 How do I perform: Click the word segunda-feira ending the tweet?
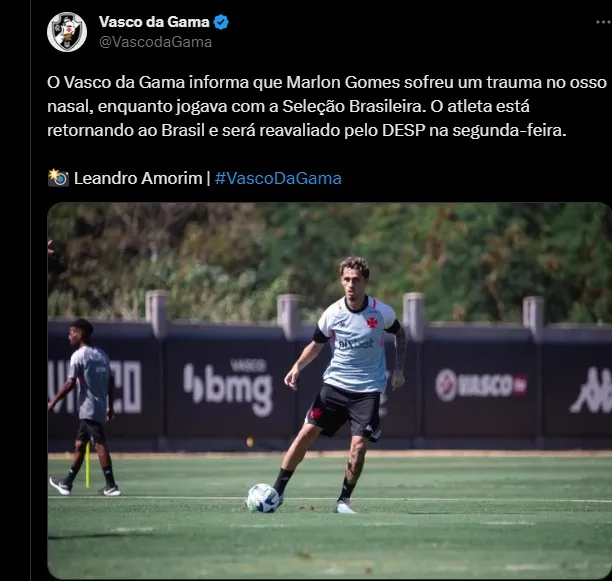(x=509, y=130)
